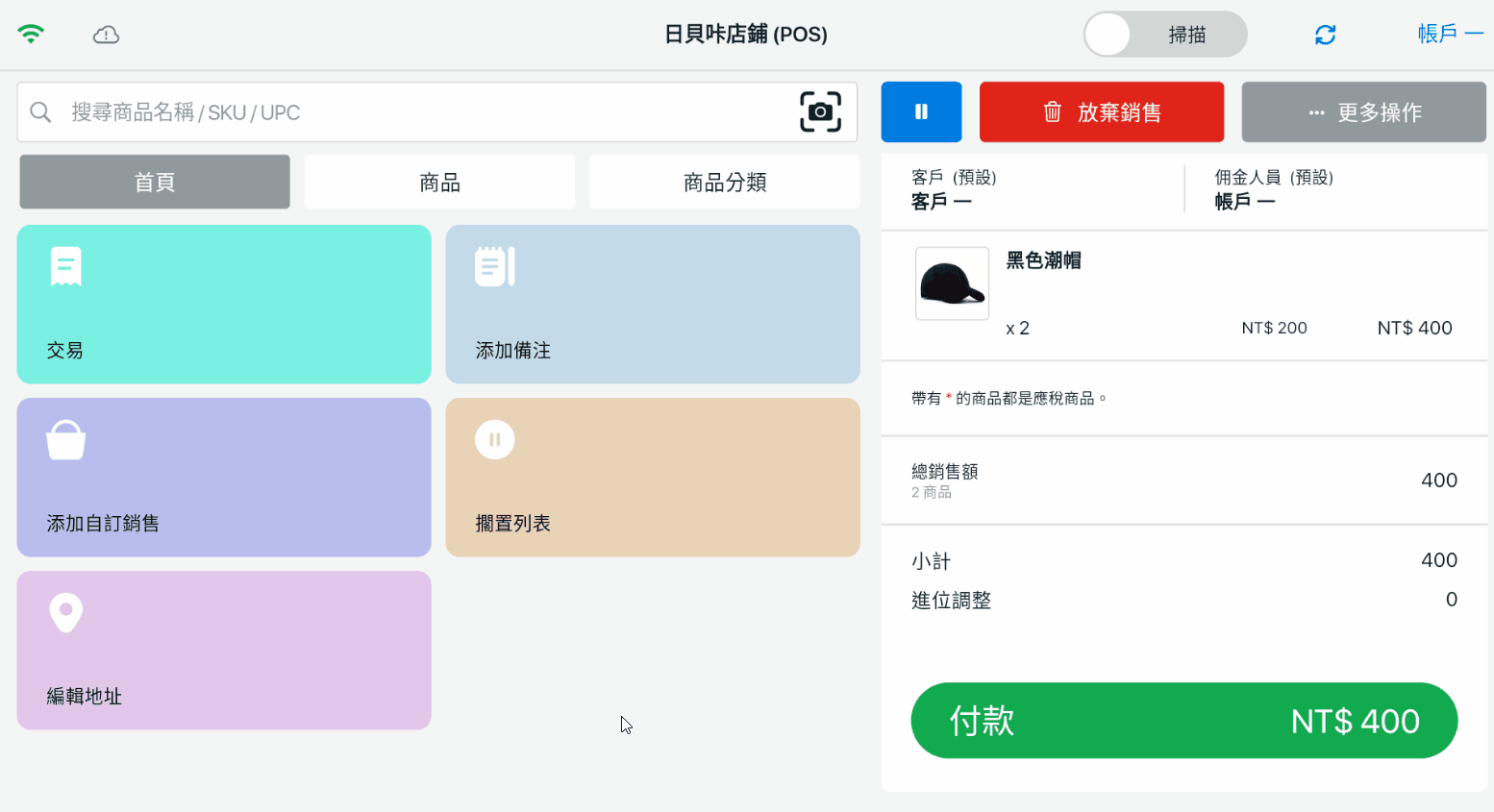The width and height of the screenshot is (1494, 812).
Task: Open the 擱置列表 parked list tile
Action: 652,477
